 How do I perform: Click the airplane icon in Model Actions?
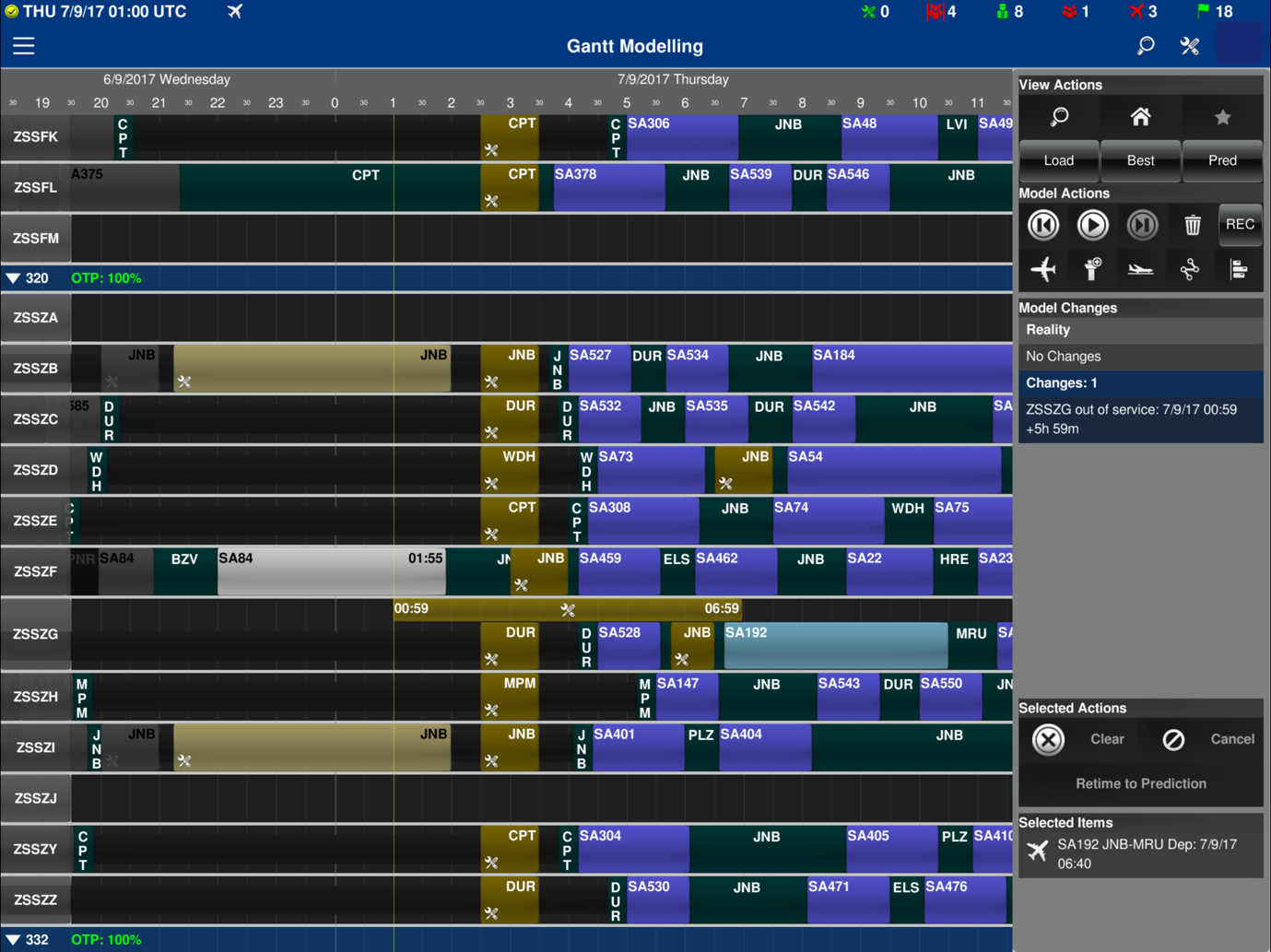[1043, 269]
